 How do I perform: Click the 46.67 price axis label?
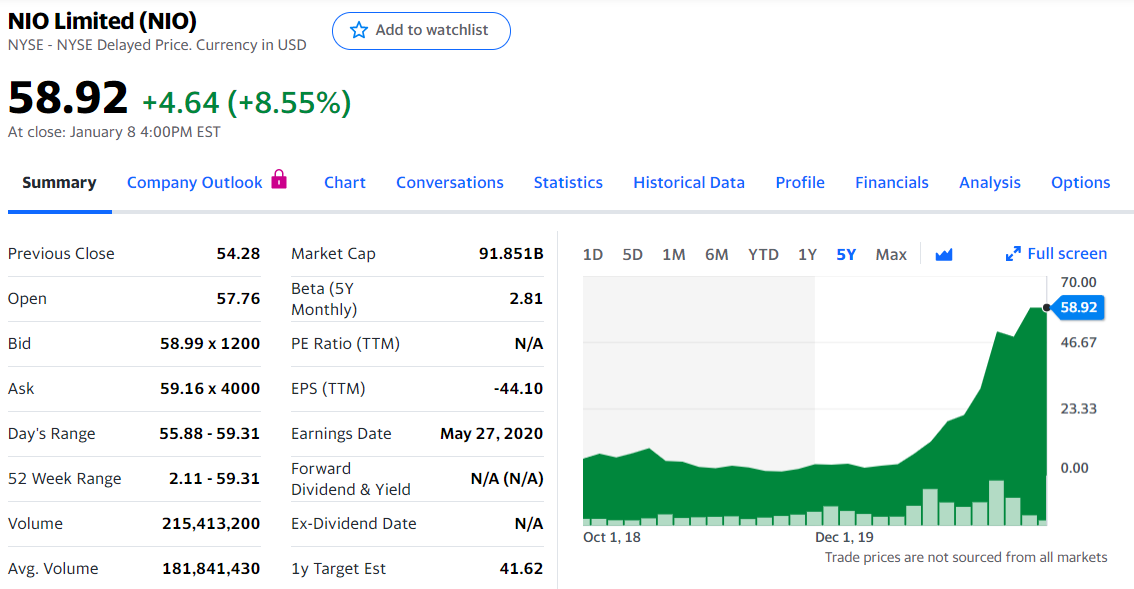tap(1078, 342)
